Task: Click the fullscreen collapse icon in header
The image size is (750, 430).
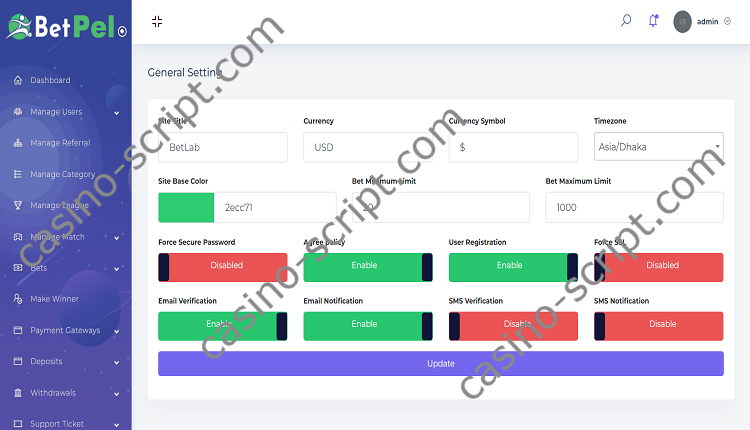Action: [157, 21]
